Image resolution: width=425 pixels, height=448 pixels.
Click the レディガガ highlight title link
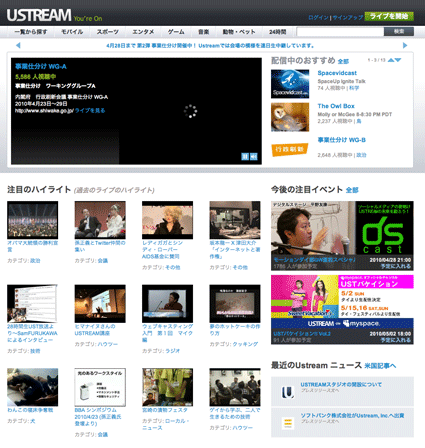tap(162, 249)
